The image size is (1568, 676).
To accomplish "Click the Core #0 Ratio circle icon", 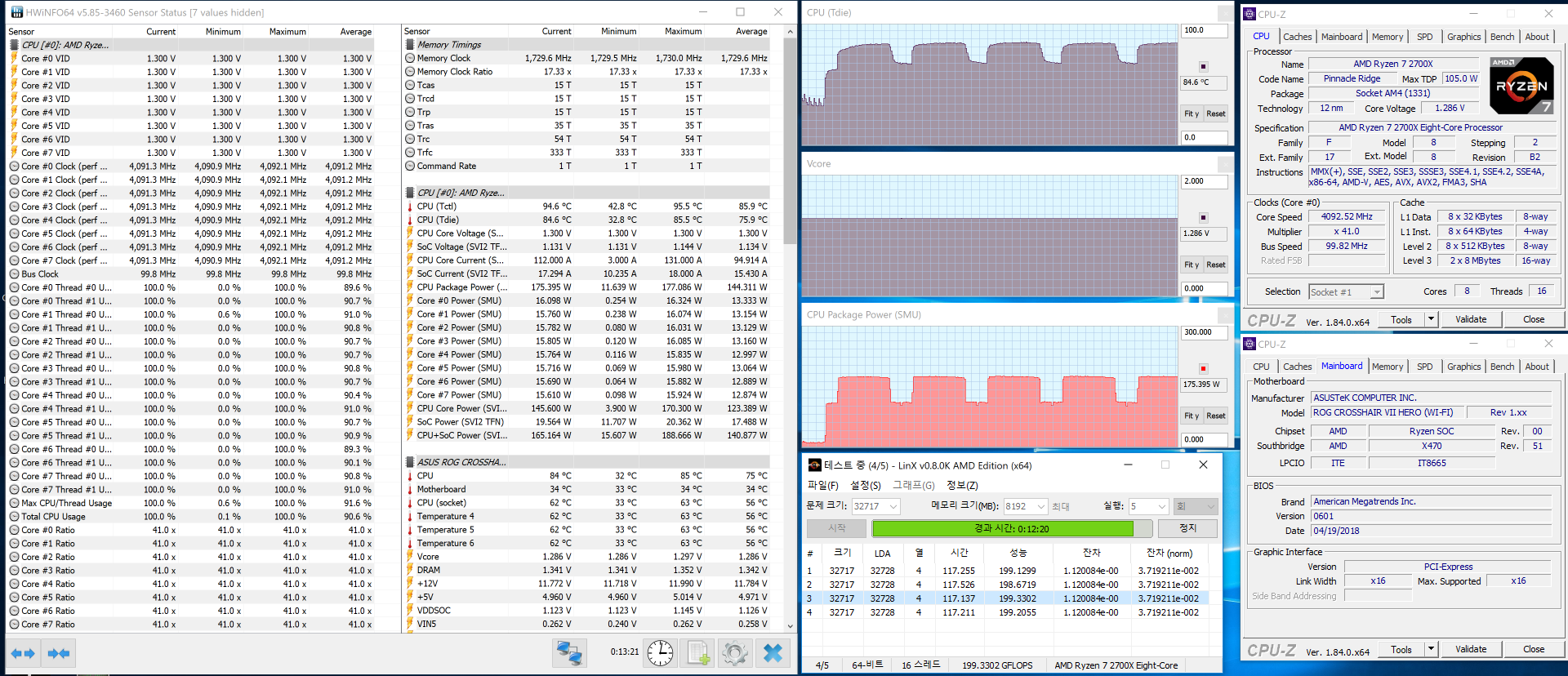I will coord(14,530).
